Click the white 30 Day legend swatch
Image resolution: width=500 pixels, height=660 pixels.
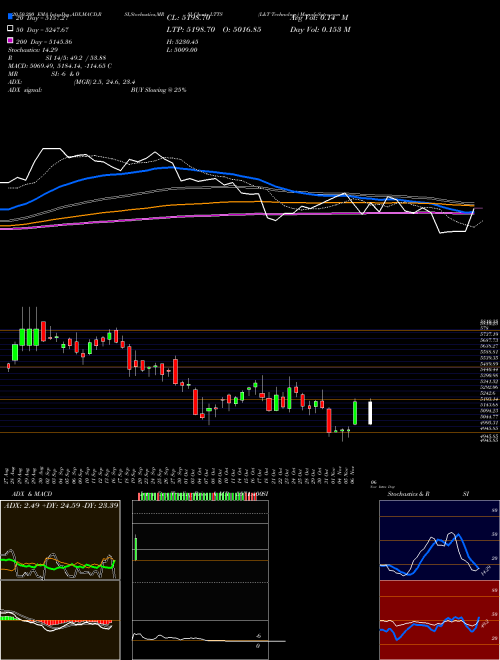10,29
